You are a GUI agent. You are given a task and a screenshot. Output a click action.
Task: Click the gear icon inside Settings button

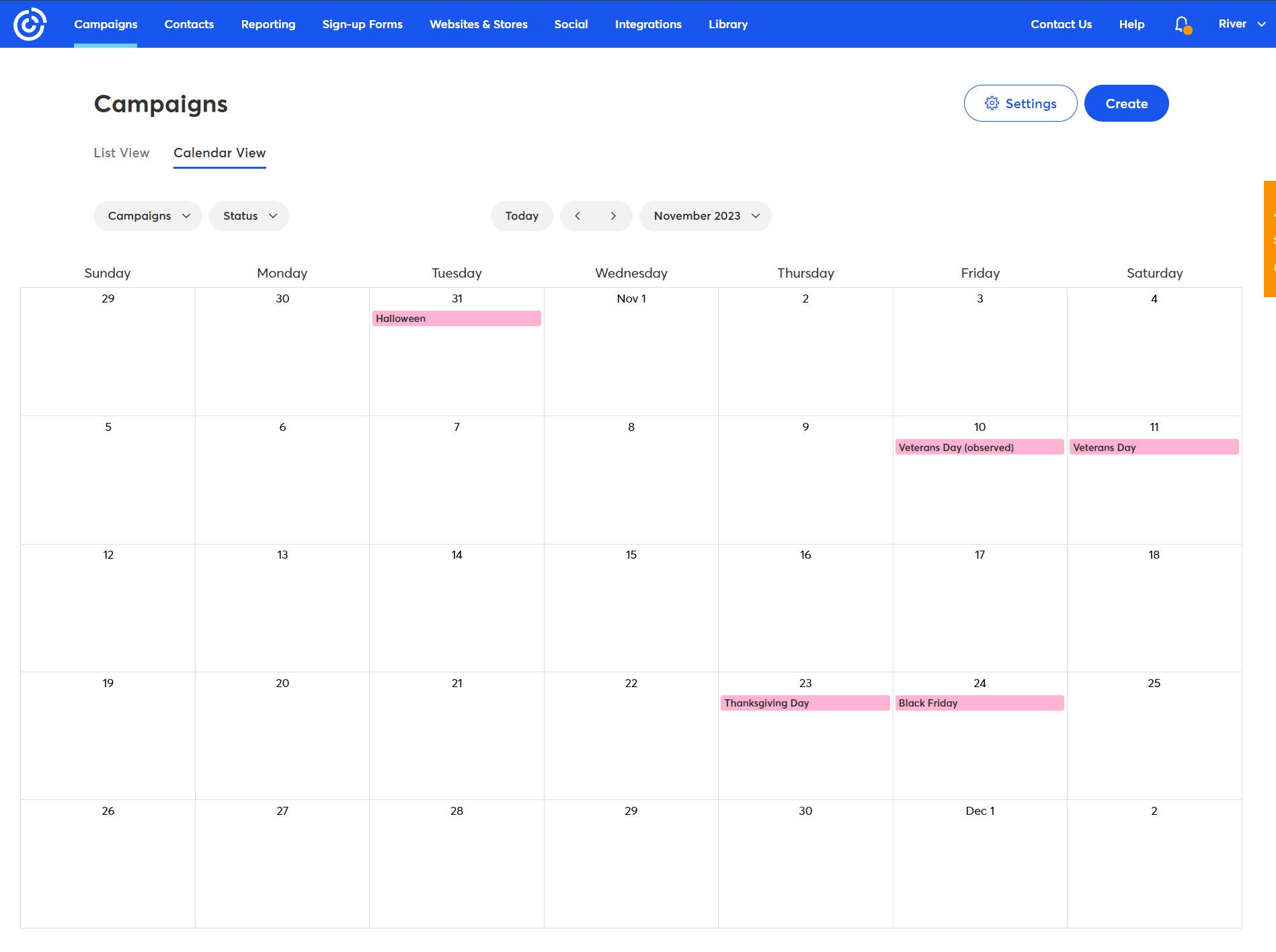click(992, 103)
